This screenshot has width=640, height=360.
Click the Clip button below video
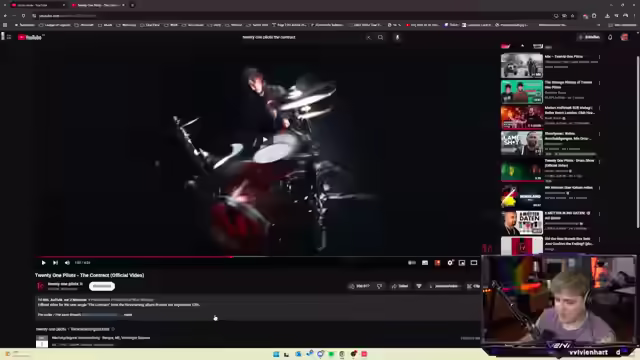473,286
